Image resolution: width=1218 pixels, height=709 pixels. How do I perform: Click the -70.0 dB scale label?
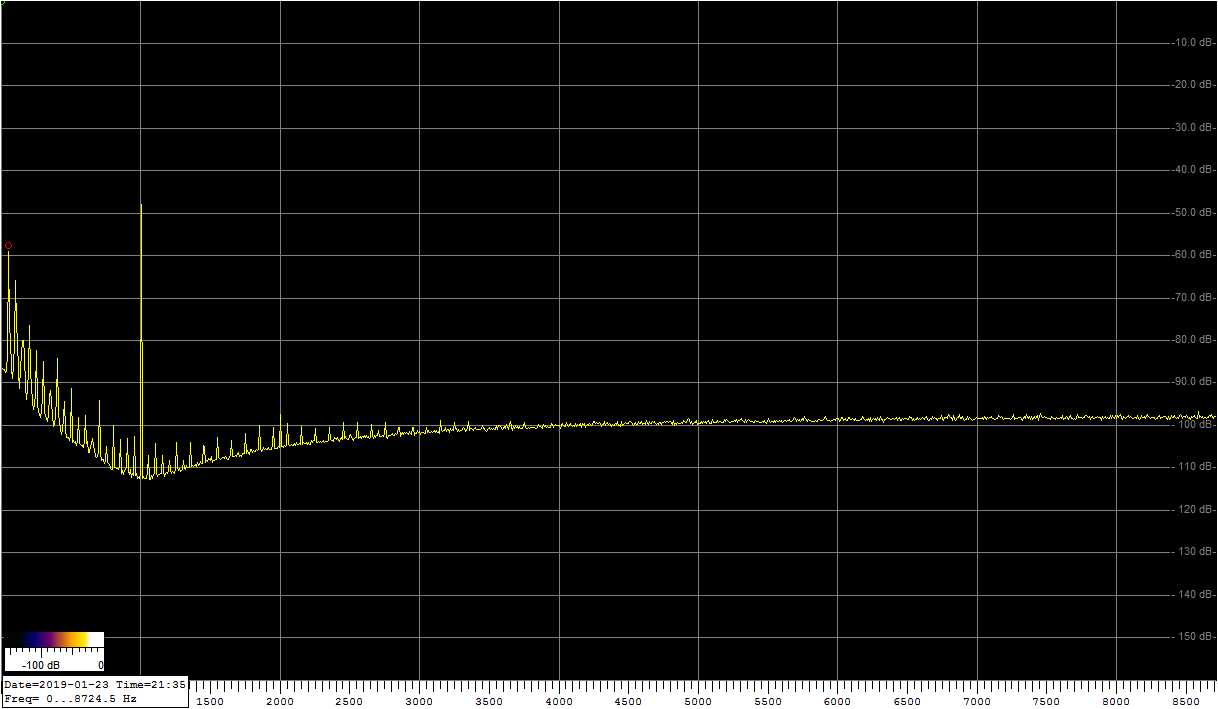coord(1193,297)
